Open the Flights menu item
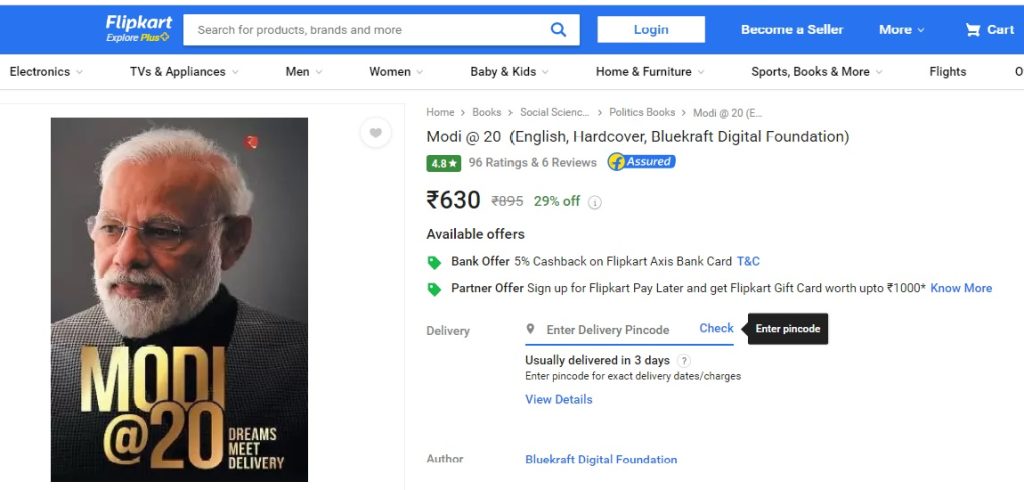 tap(947, 72)
